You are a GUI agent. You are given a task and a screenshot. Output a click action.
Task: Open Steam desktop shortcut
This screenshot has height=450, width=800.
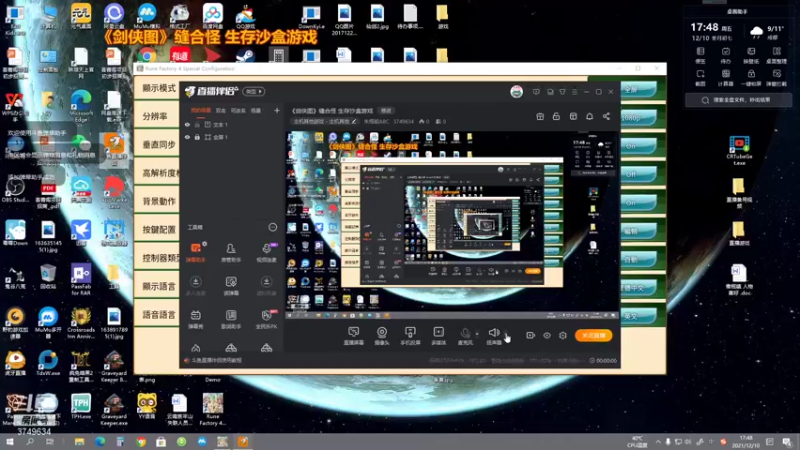click(245, 55)
